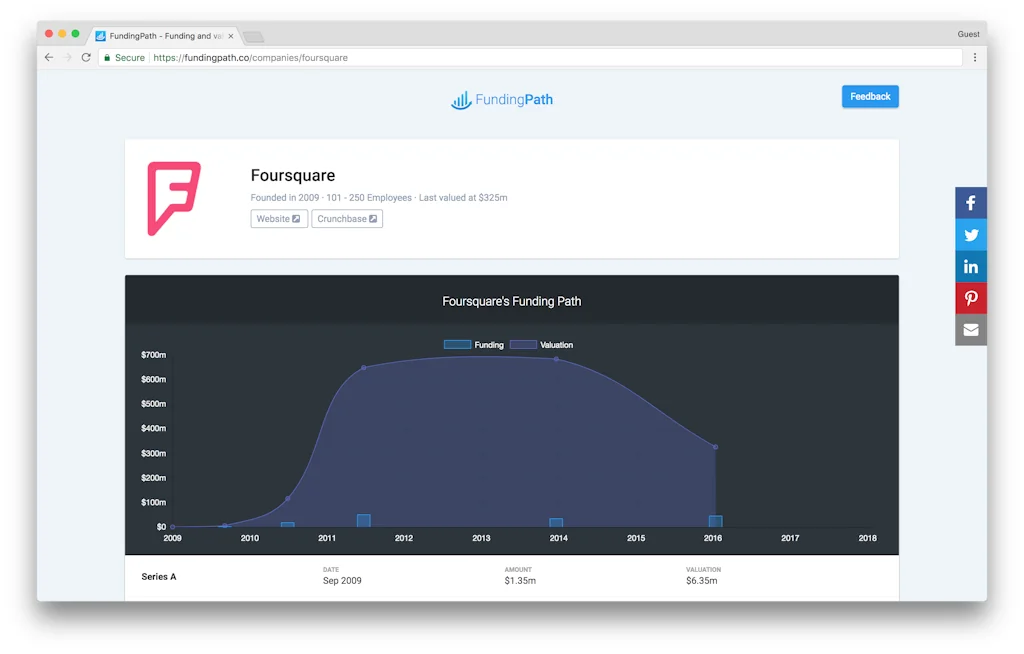This screenshot has height=654, width=1024.
Task: Open browser tab overflow area
Action: point(251,36)
